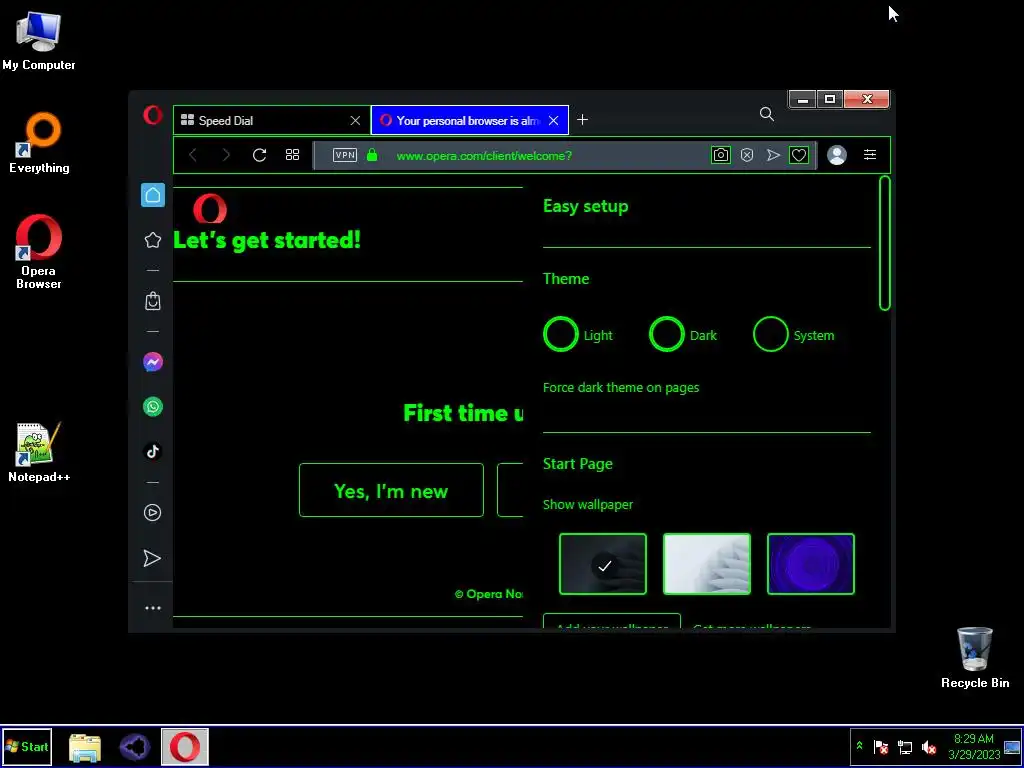Click the Action Center flag tray icon
Screen dimensions: 1024x768
pos(881,747)
